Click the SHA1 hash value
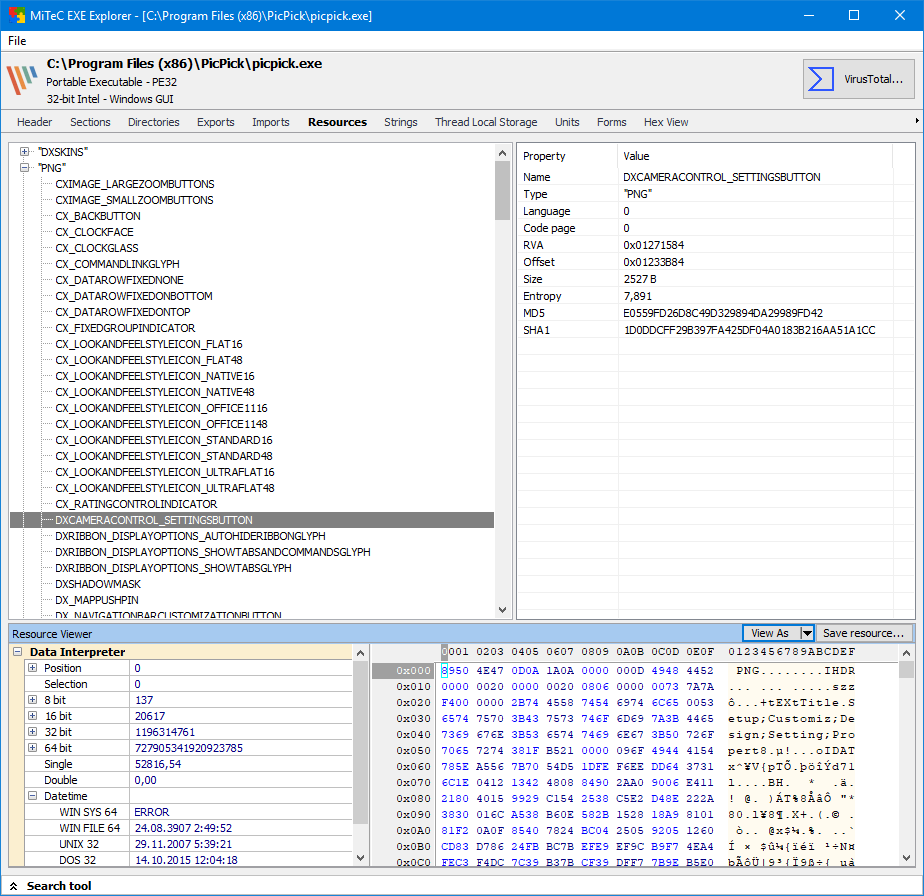The height and width of the screenshot is (896, 924). pyautogui.click(x=750, y=330)
